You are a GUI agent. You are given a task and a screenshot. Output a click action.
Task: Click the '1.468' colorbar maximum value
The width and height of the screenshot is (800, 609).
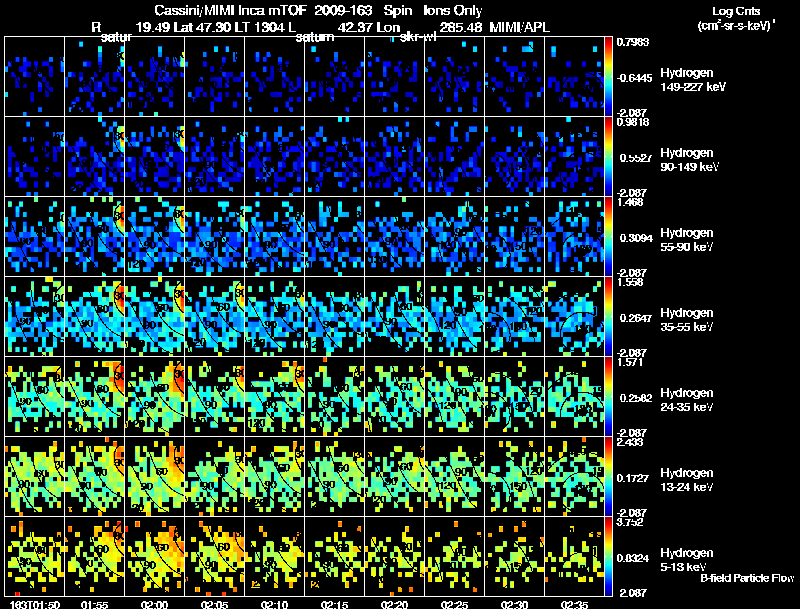630,202
